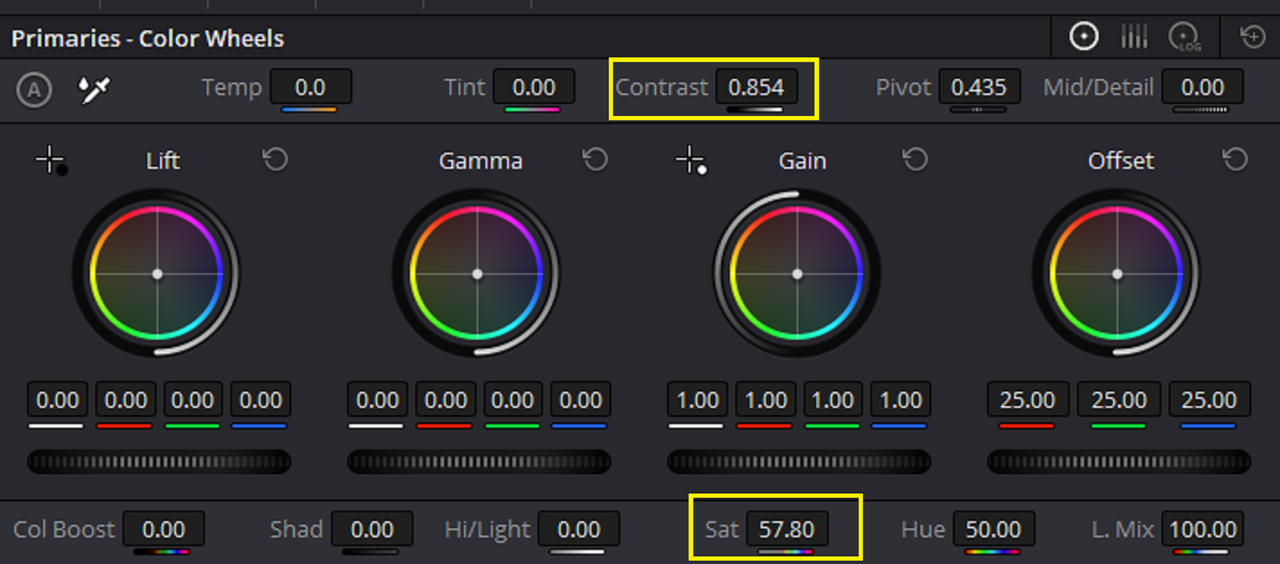Image resolution: width=1280 pixels, height=564 pixels.
Task: Click the Lift master wheel slider
Action: click(x=159, y=461)
